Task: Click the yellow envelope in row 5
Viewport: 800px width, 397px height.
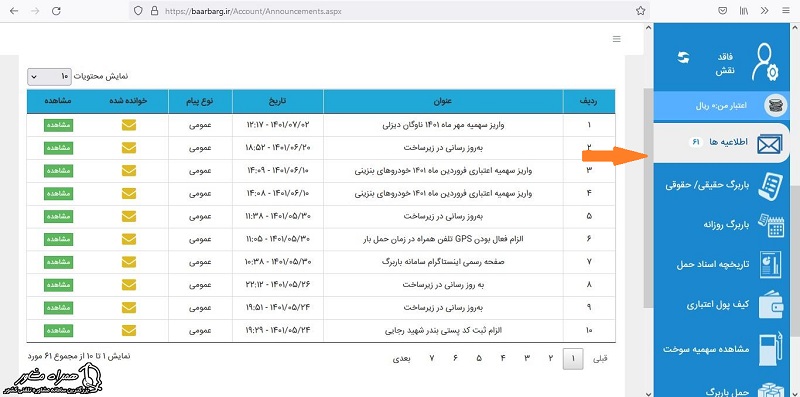Action: tap(129, 216)
